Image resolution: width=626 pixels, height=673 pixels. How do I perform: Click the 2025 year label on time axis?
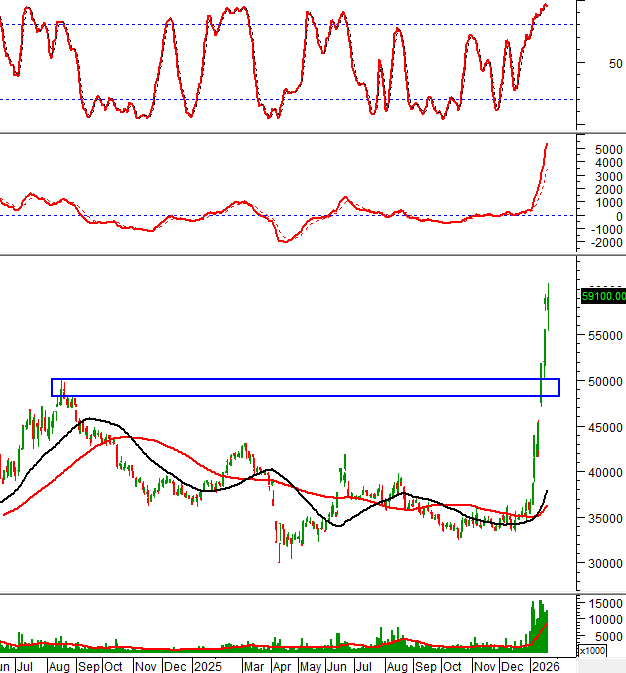coord(208,666)
